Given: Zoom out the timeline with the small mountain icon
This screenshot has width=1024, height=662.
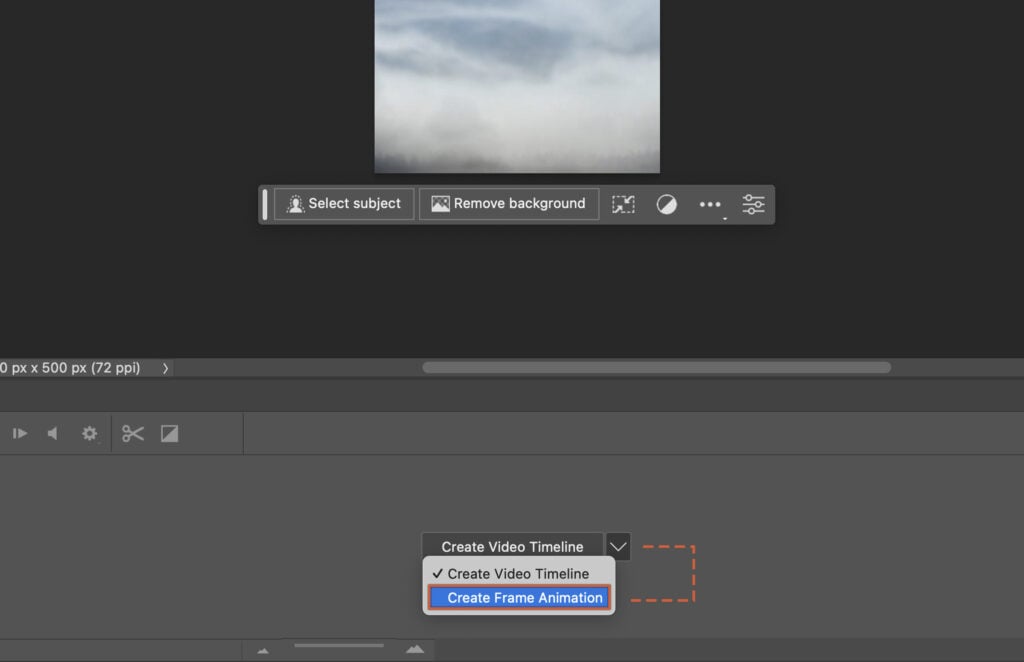Looking at the screenshot, I should click(x=263, y=649).
